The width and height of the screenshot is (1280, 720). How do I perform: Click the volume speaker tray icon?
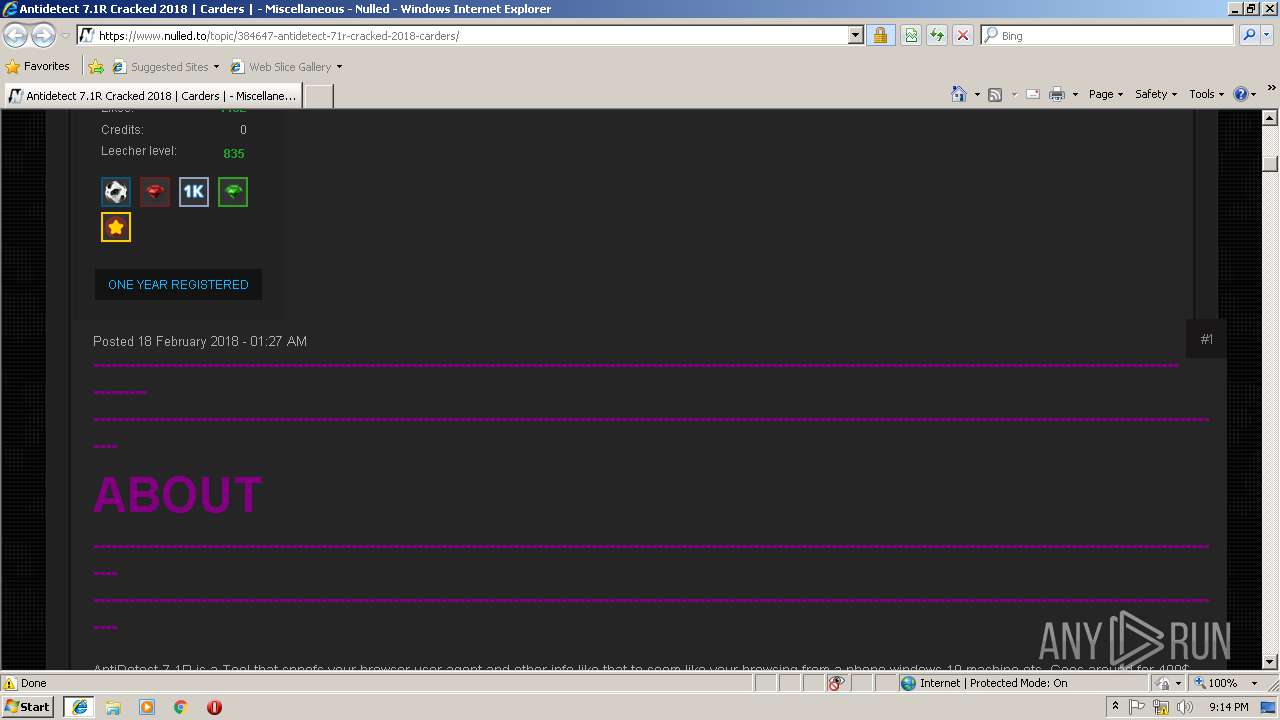(x=1185, y=706)
